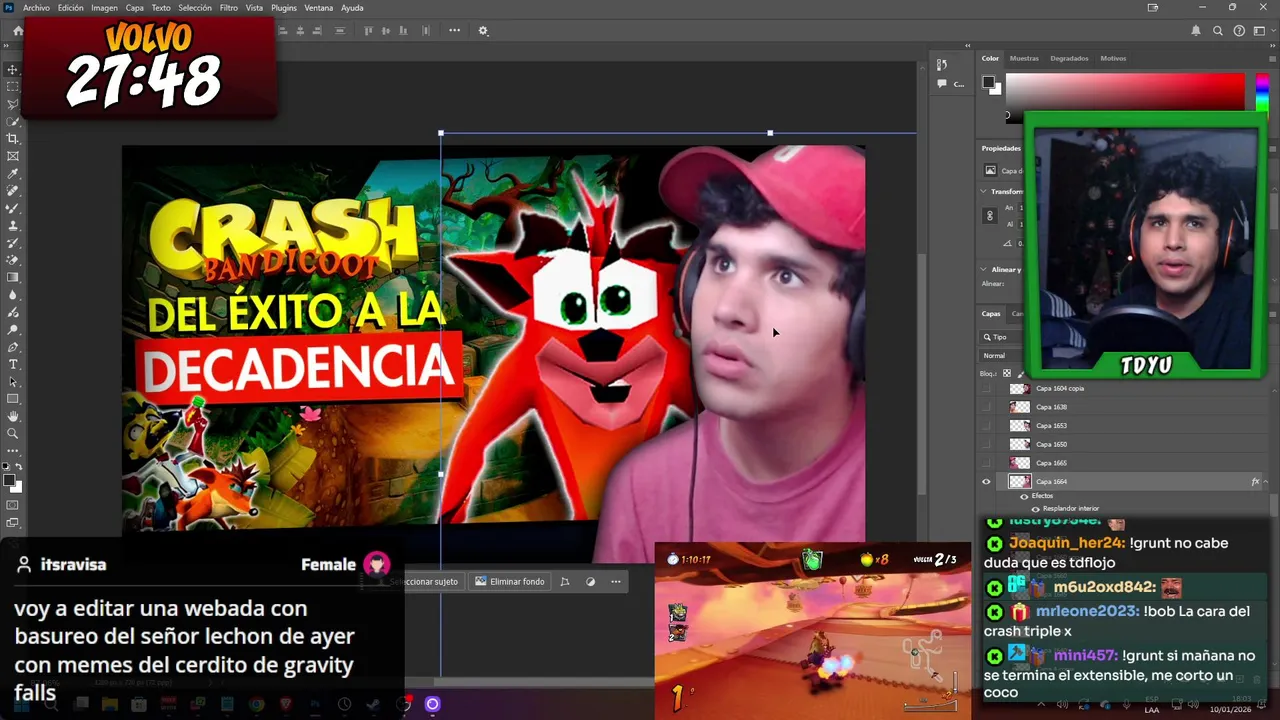Click Seleccionar sujeto button
The height and width of the screenshot is (720, 1280).
point(424,581)
